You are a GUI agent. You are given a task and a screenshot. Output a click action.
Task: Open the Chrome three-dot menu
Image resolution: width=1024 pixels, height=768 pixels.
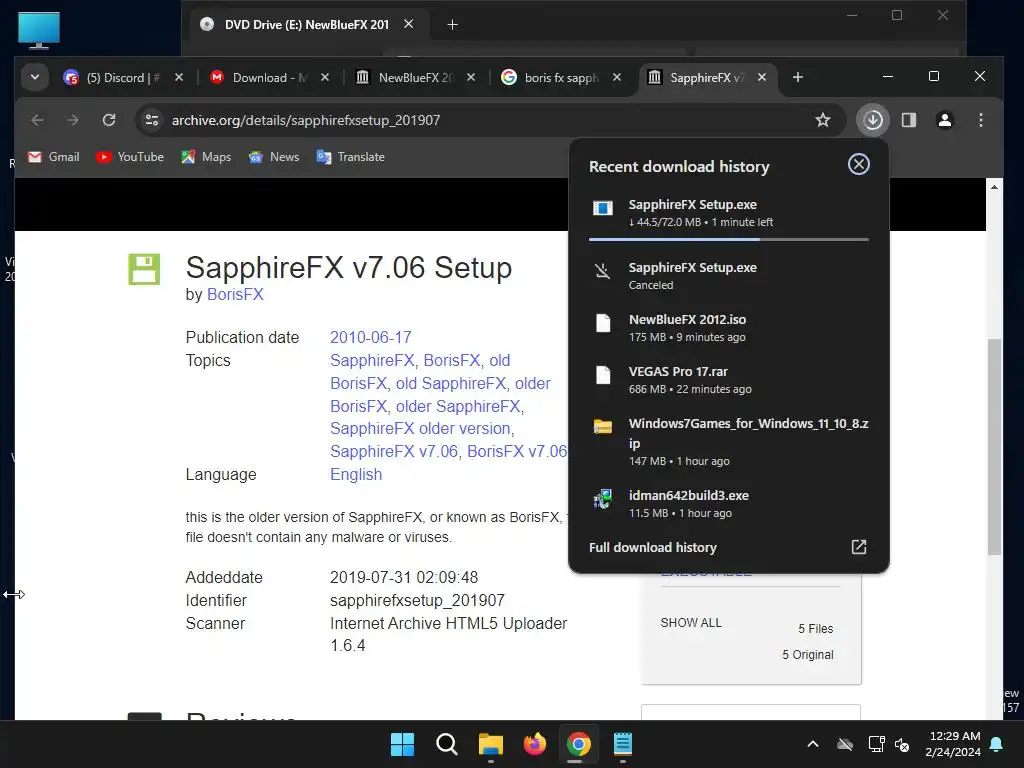click(980, 120)
